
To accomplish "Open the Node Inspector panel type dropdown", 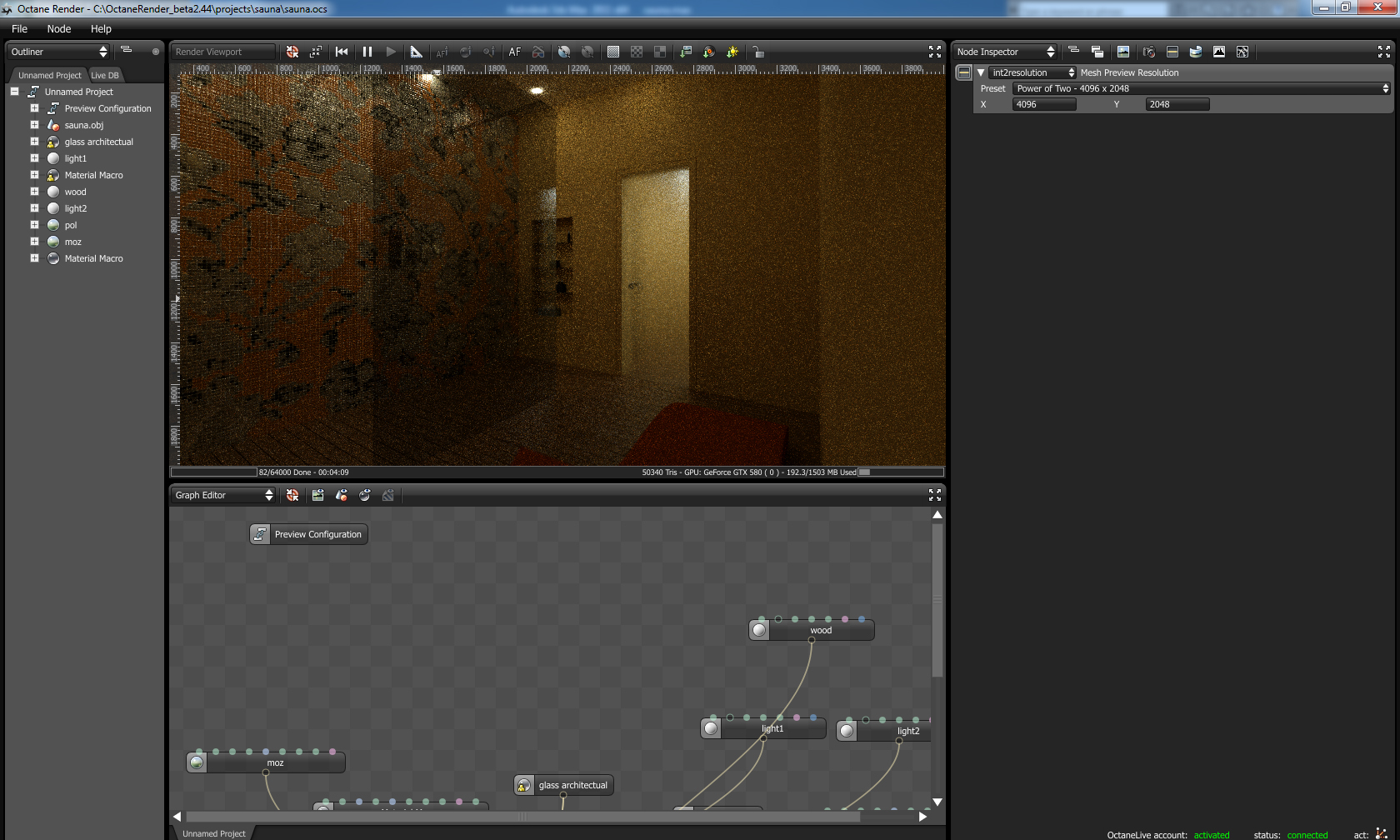I will pos(1005,52).
